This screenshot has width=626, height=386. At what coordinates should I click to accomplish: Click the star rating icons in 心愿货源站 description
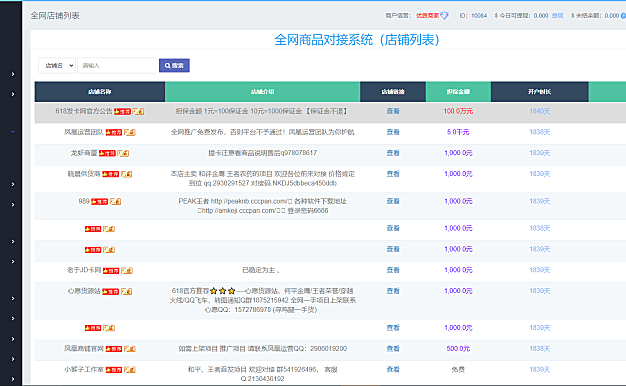click(x=222, y=291)
